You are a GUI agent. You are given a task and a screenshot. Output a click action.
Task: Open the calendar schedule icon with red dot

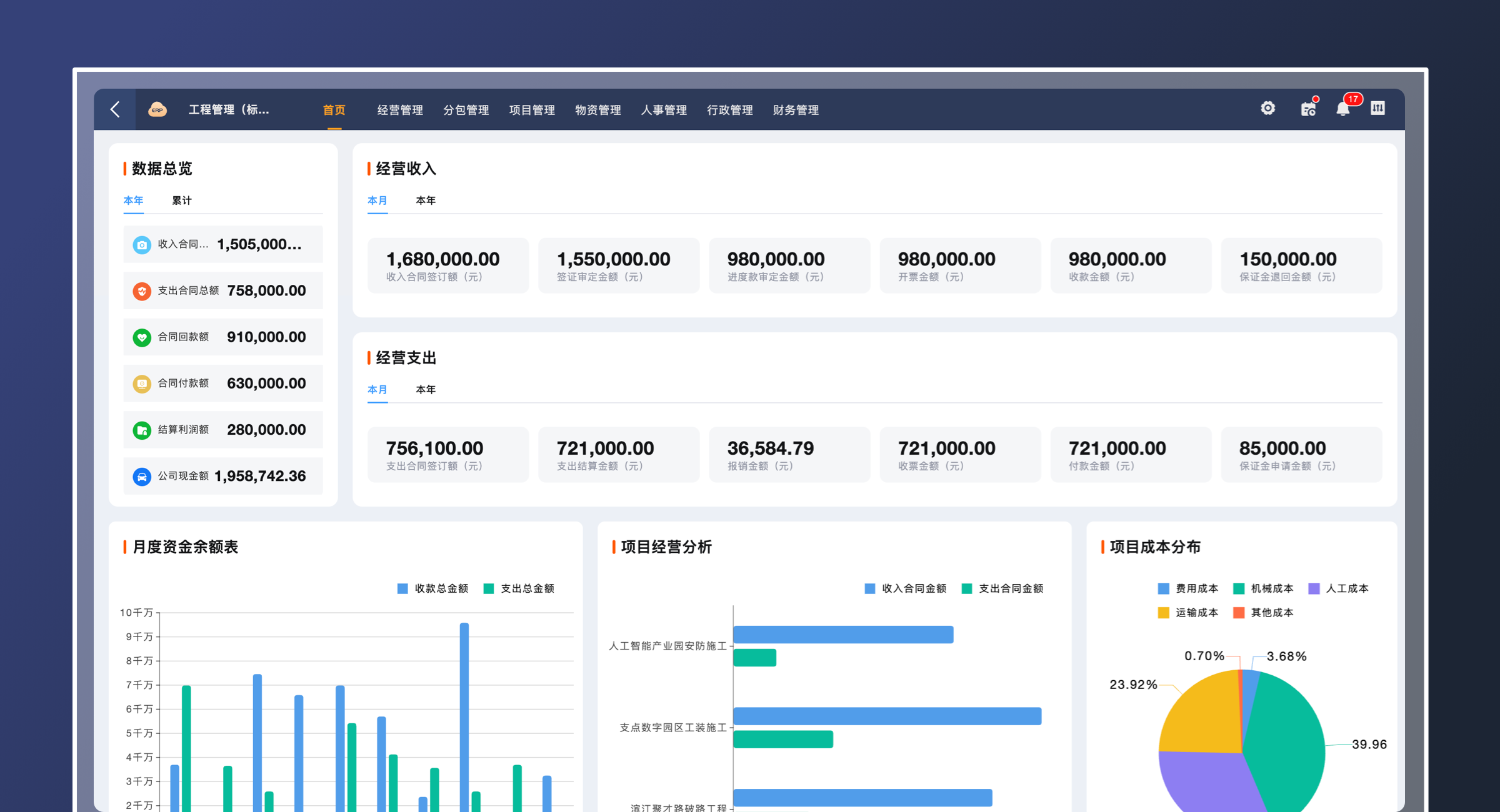1308,109
